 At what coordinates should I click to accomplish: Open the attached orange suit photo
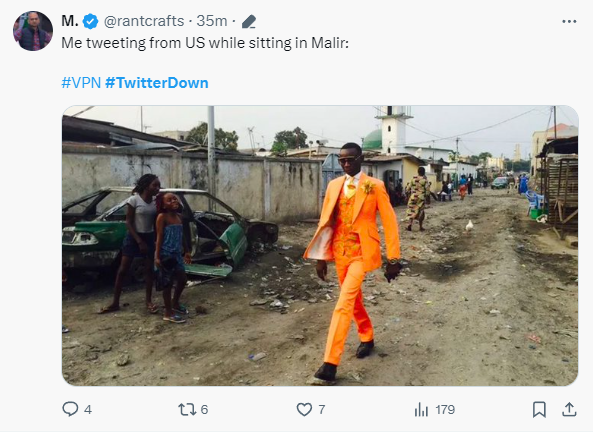[320, 246]
